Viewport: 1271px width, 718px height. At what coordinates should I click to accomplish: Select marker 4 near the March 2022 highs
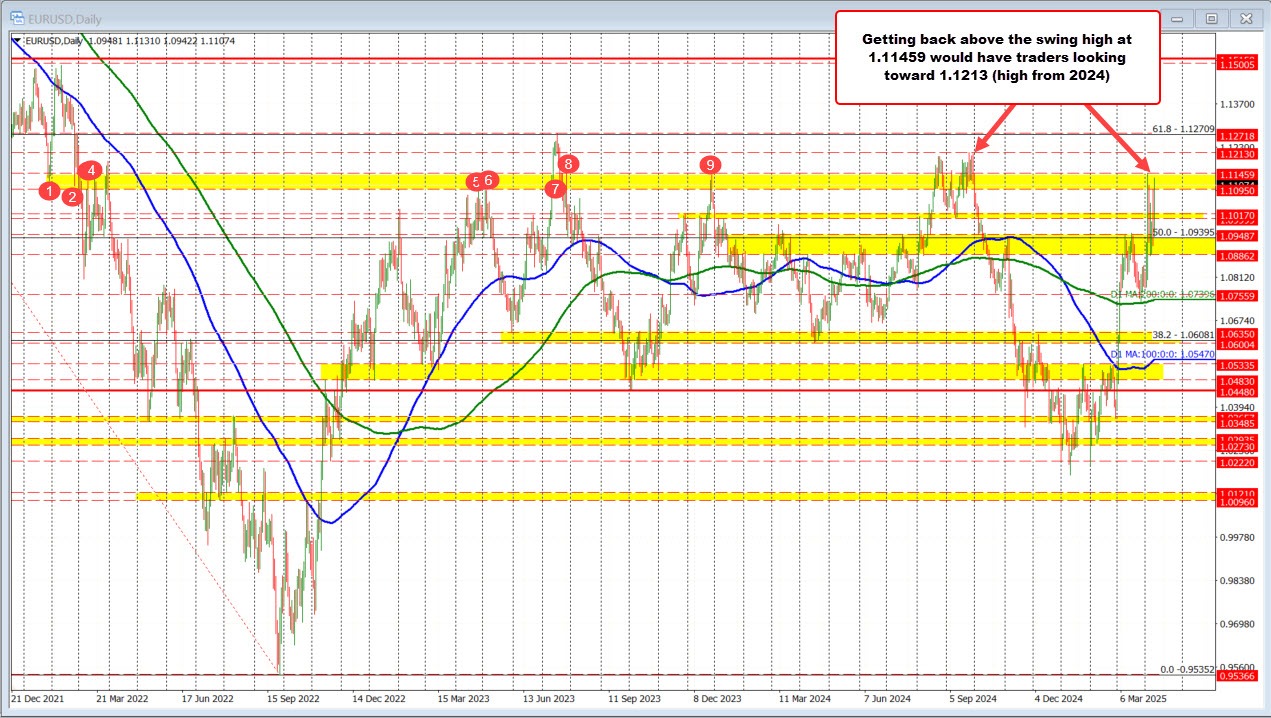pos(91,170)
